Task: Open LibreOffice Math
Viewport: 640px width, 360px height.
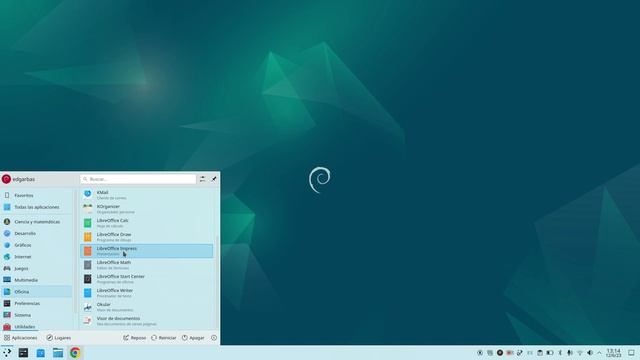Action: [x=147, y=265]
